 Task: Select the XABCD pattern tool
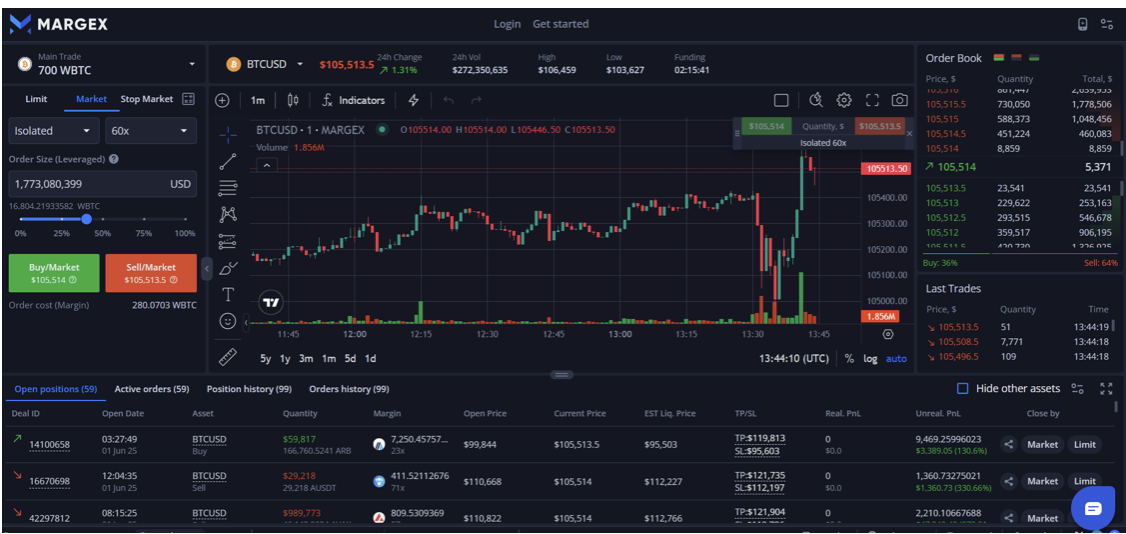click(228, 214)
